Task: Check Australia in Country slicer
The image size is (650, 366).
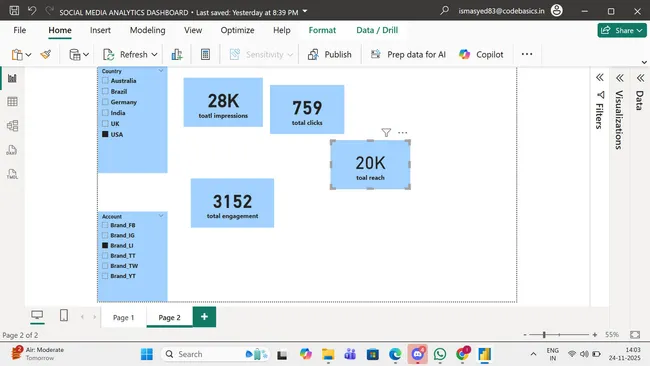Action: point(105,80)
